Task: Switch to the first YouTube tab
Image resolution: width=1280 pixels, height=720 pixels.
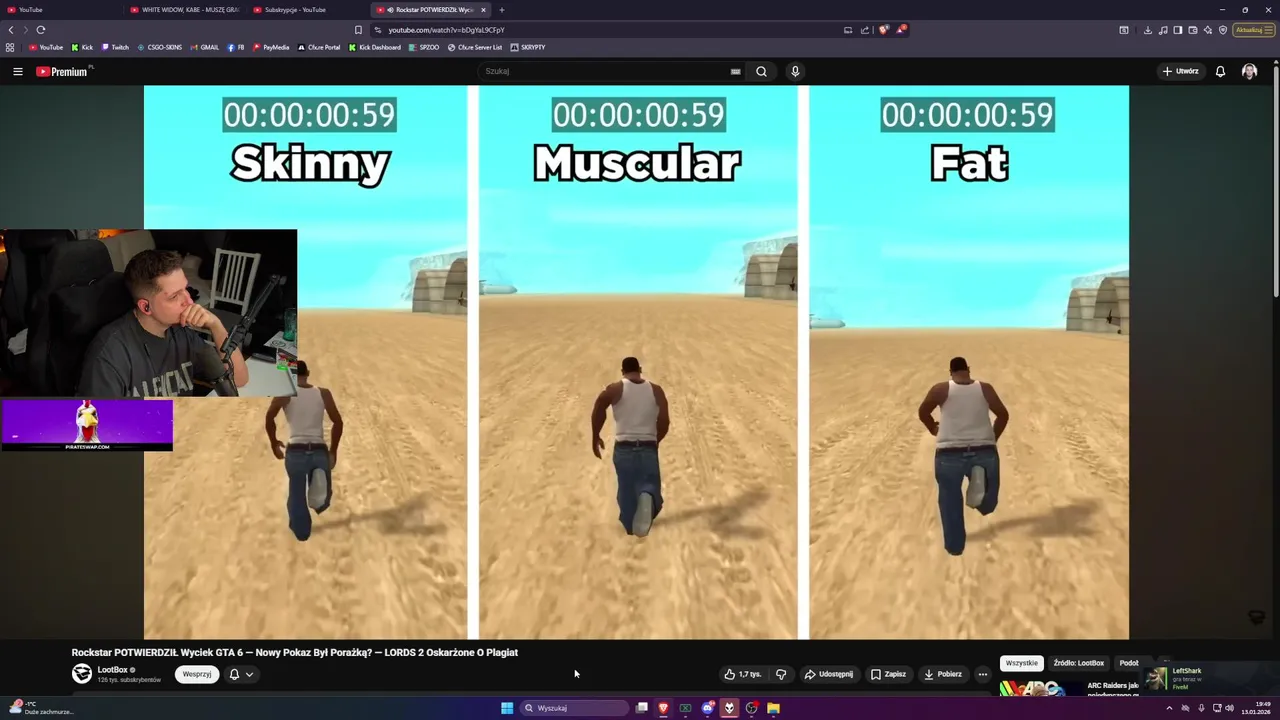Action: click(x=60, y=10)
